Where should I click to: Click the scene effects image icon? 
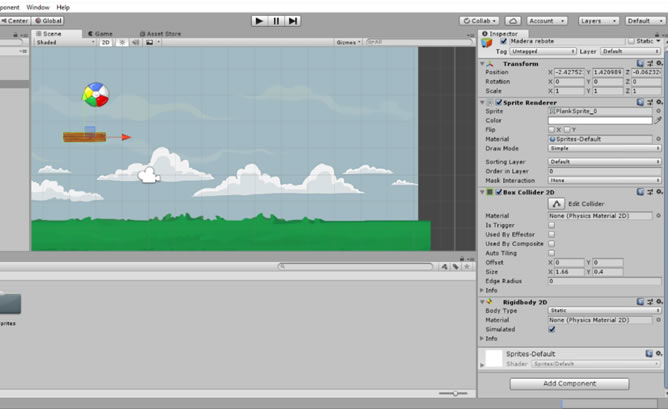150,42
